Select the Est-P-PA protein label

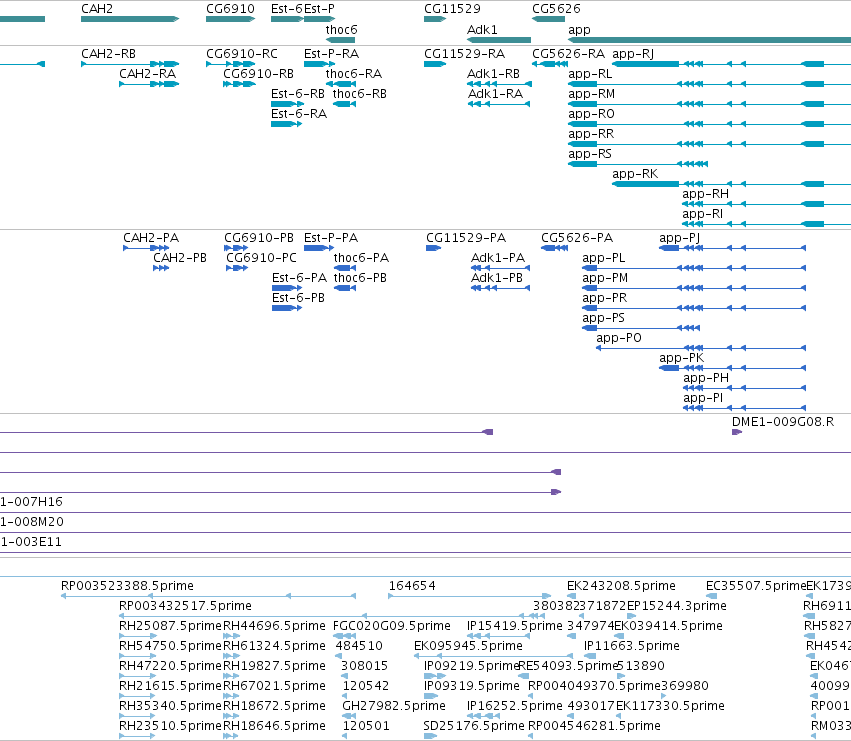[331, 238]
